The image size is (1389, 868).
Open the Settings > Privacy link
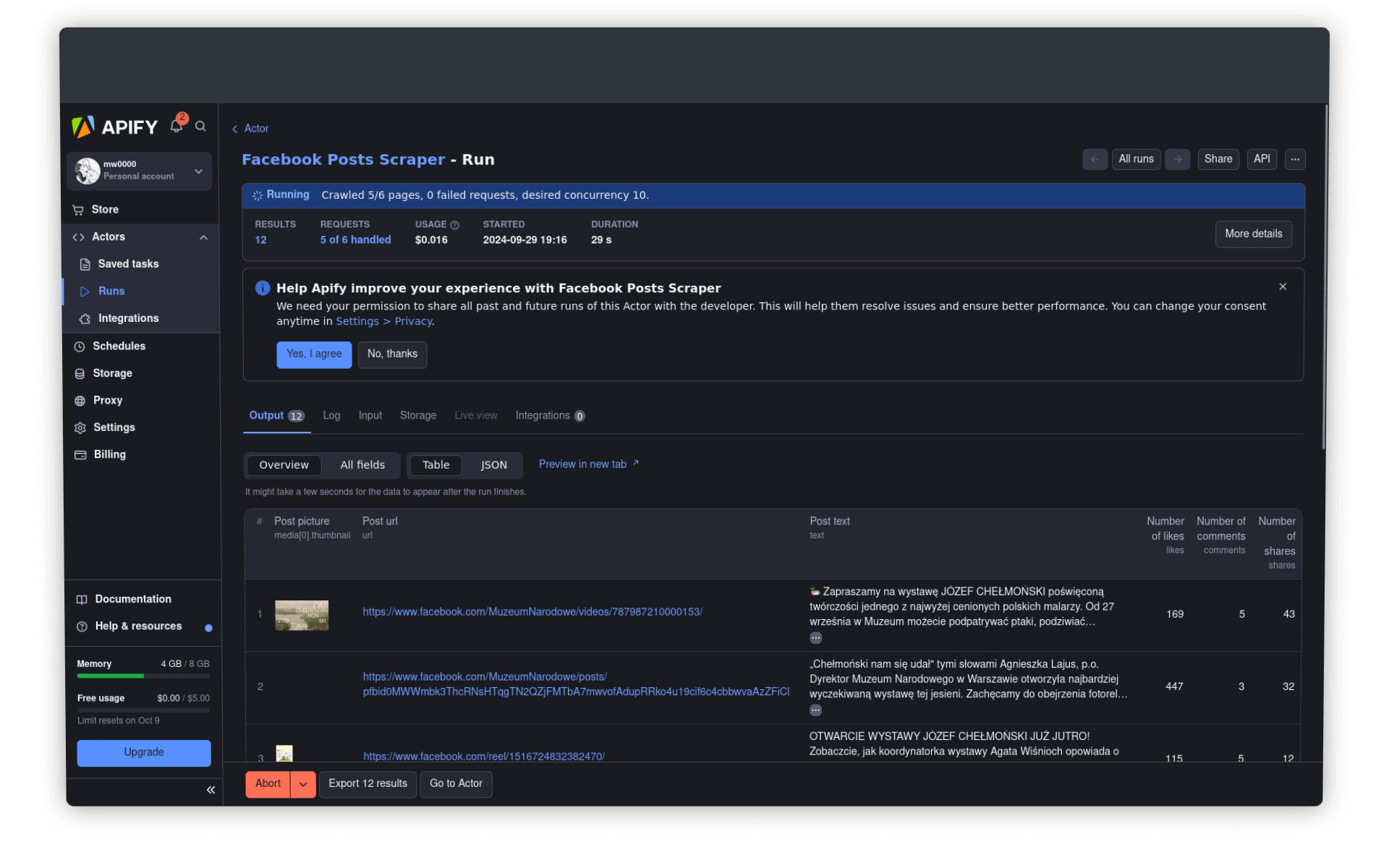point(384,322)
